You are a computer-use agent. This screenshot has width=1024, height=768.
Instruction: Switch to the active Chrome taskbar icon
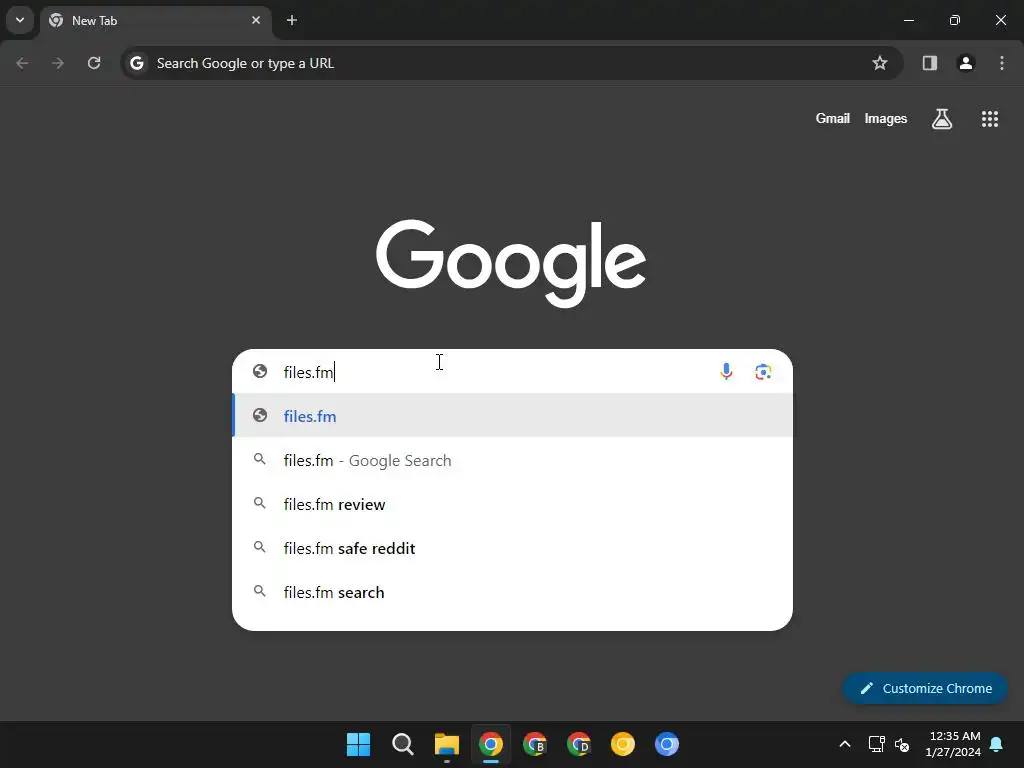(x=490, y=744)
